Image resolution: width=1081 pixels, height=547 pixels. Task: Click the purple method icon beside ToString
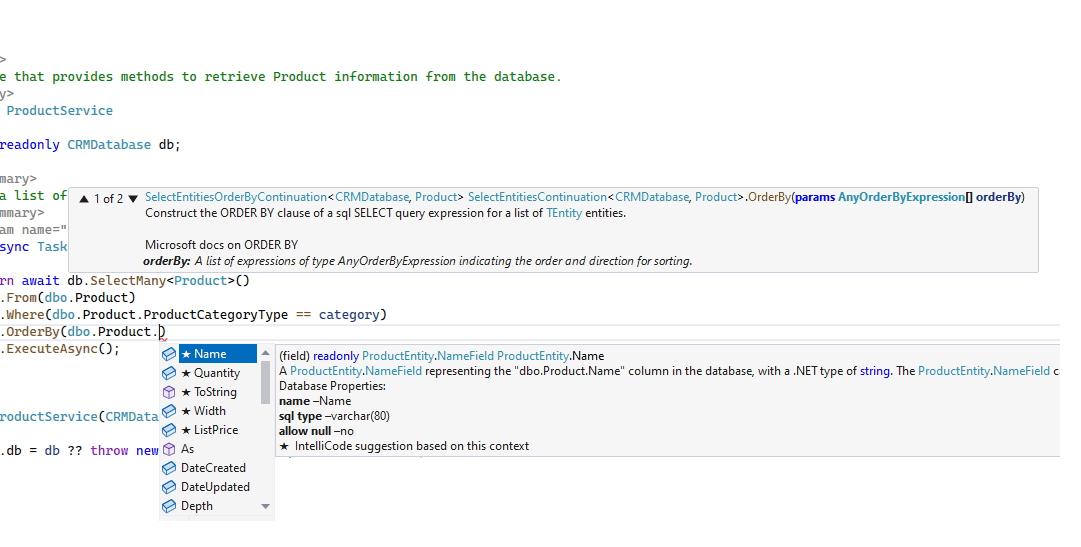pos(169,392)
